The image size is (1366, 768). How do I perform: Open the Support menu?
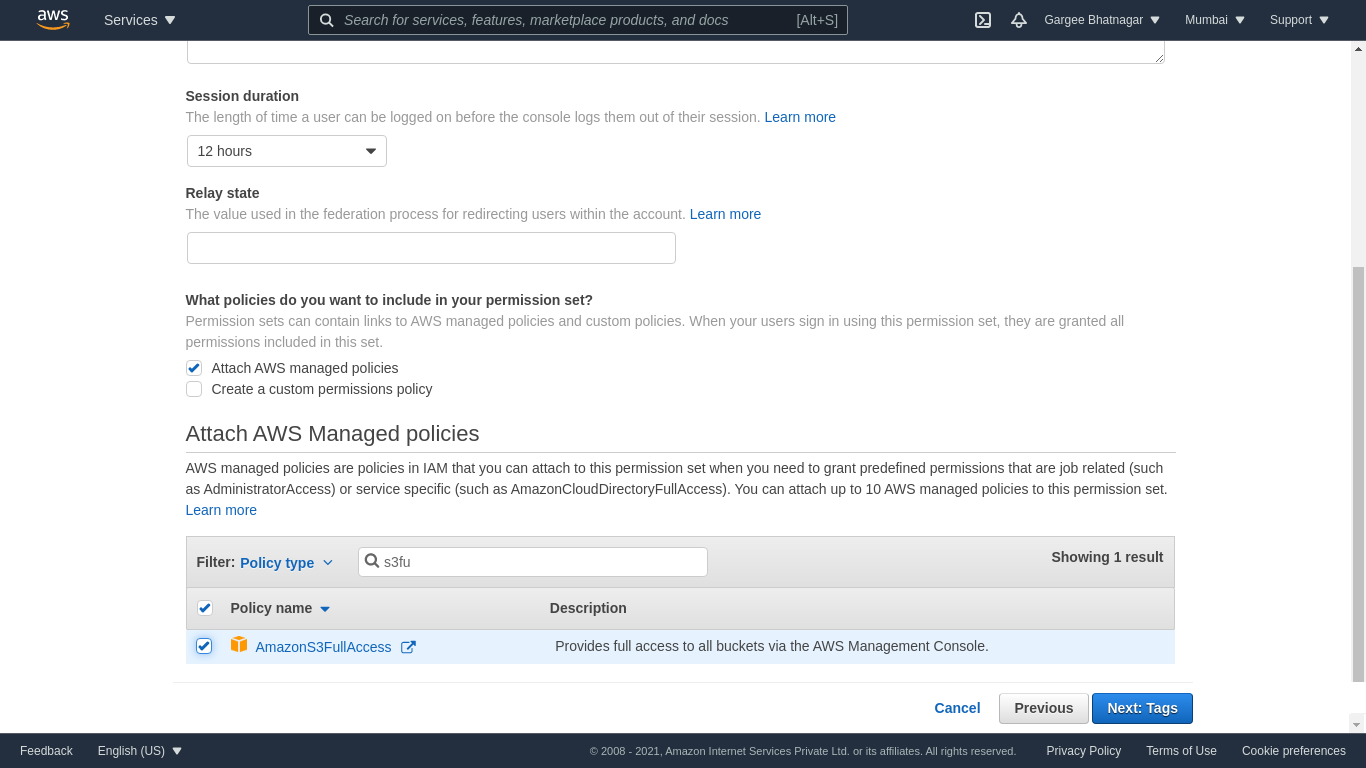1299,20
